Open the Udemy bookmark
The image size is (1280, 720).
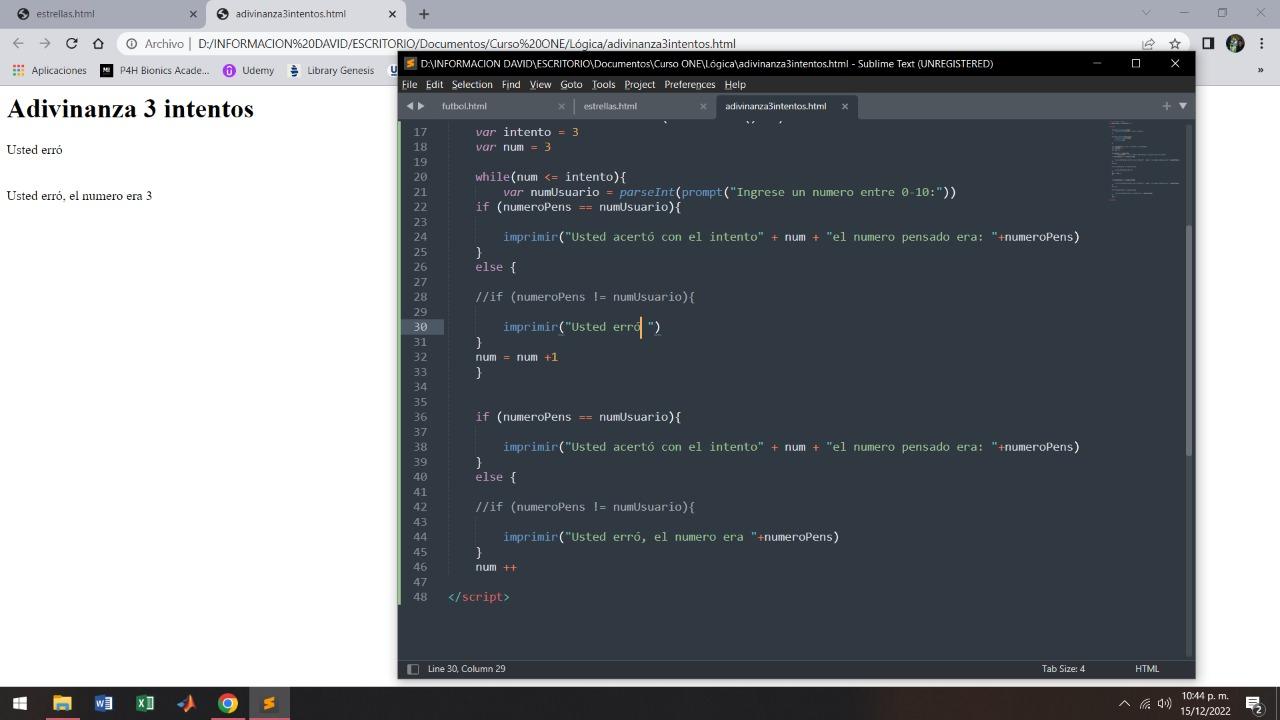coord(248,70)
